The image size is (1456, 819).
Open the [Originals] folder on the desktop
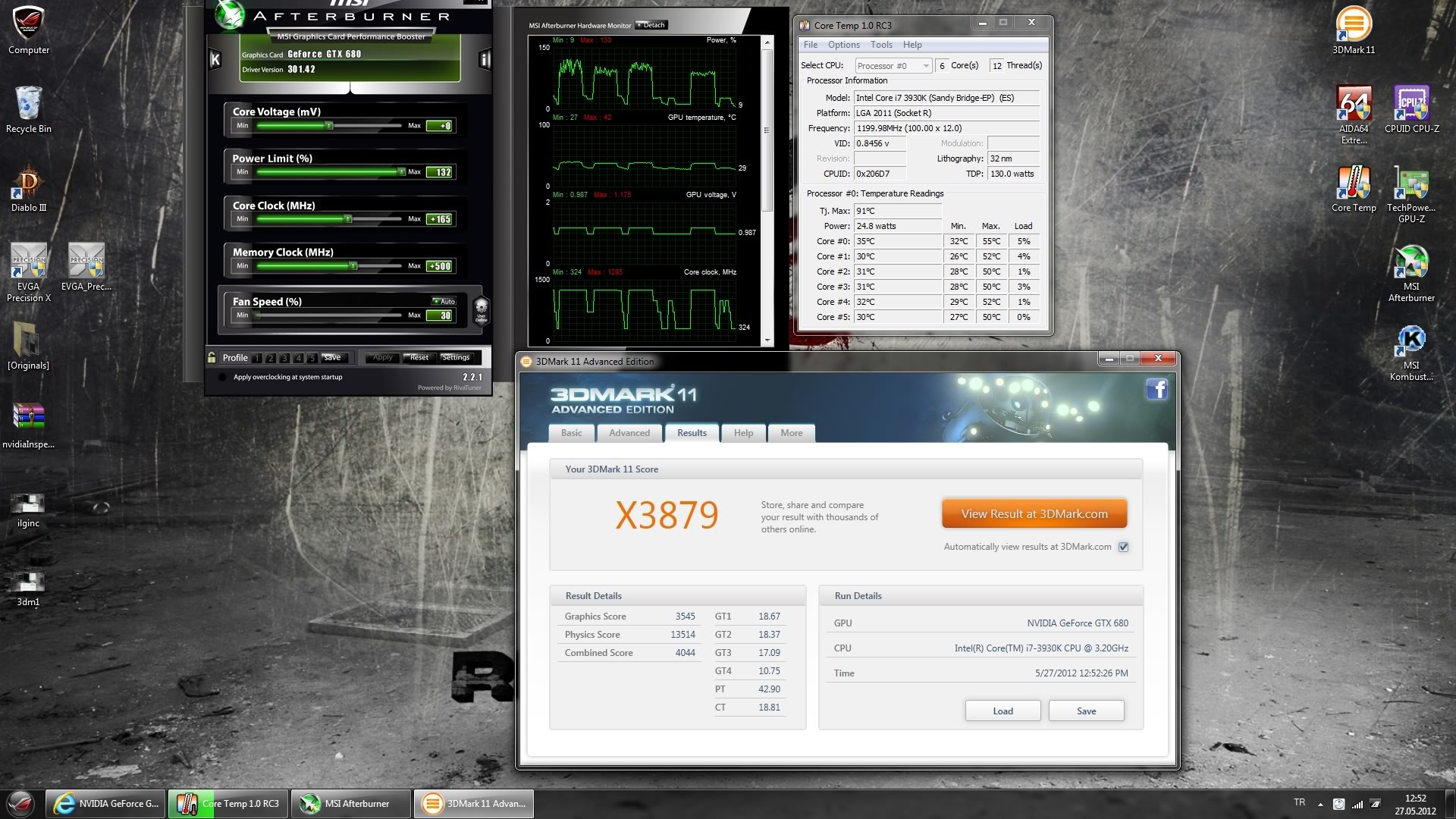(x=29, y=347)
